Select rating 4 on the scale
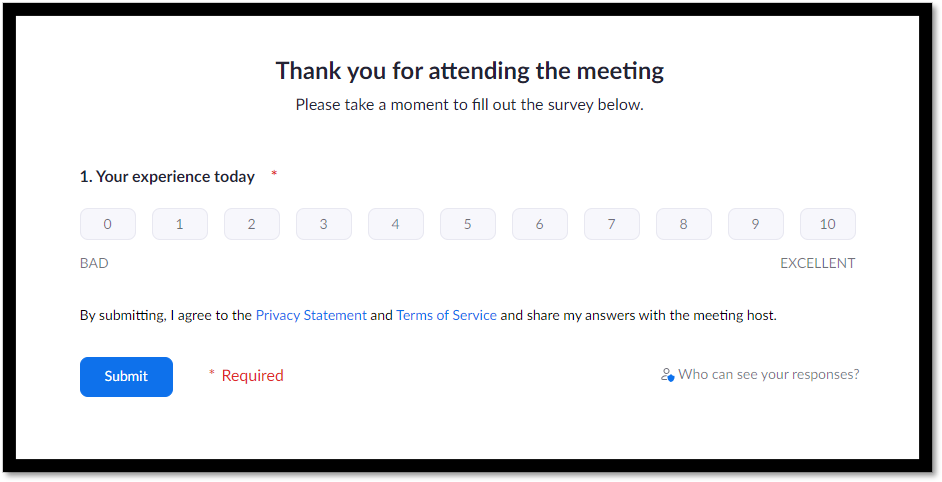 [x=396, y=224]
